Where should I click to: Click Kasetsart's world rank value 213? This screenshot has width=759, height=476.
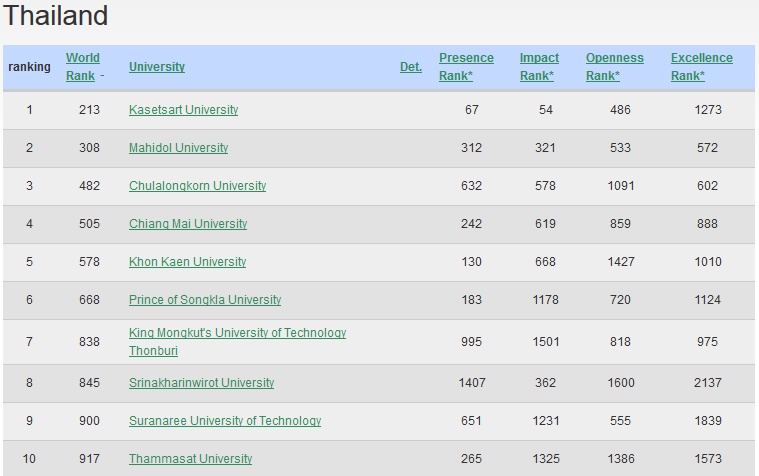click(x=89, y=110)
